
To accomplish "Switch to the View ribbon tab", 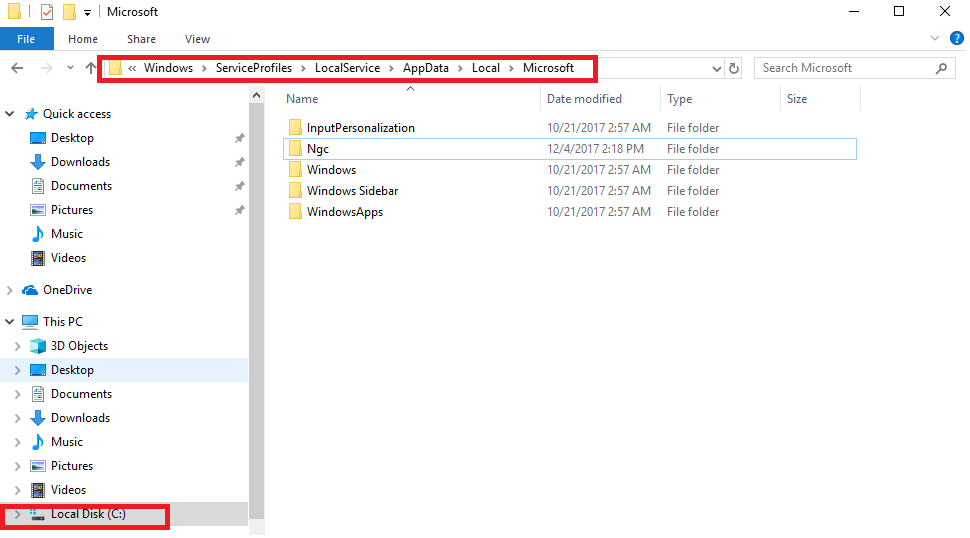I will pyautogui.click(x=197, y=39).
